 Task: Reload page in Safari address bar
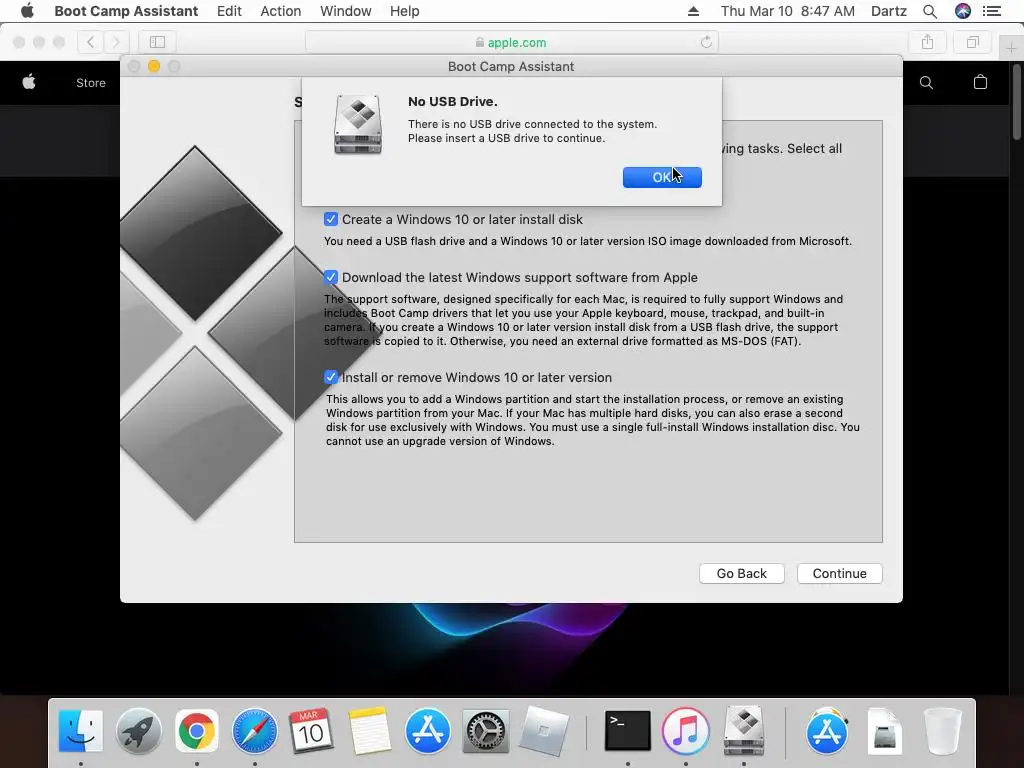click(x=706, y=42)
